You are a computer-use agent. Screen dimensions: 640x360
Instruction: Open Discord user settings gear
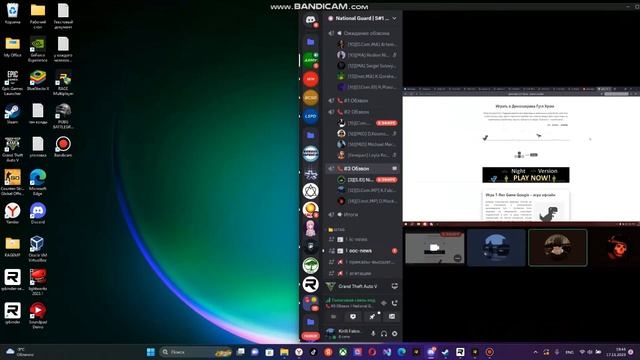394,333
